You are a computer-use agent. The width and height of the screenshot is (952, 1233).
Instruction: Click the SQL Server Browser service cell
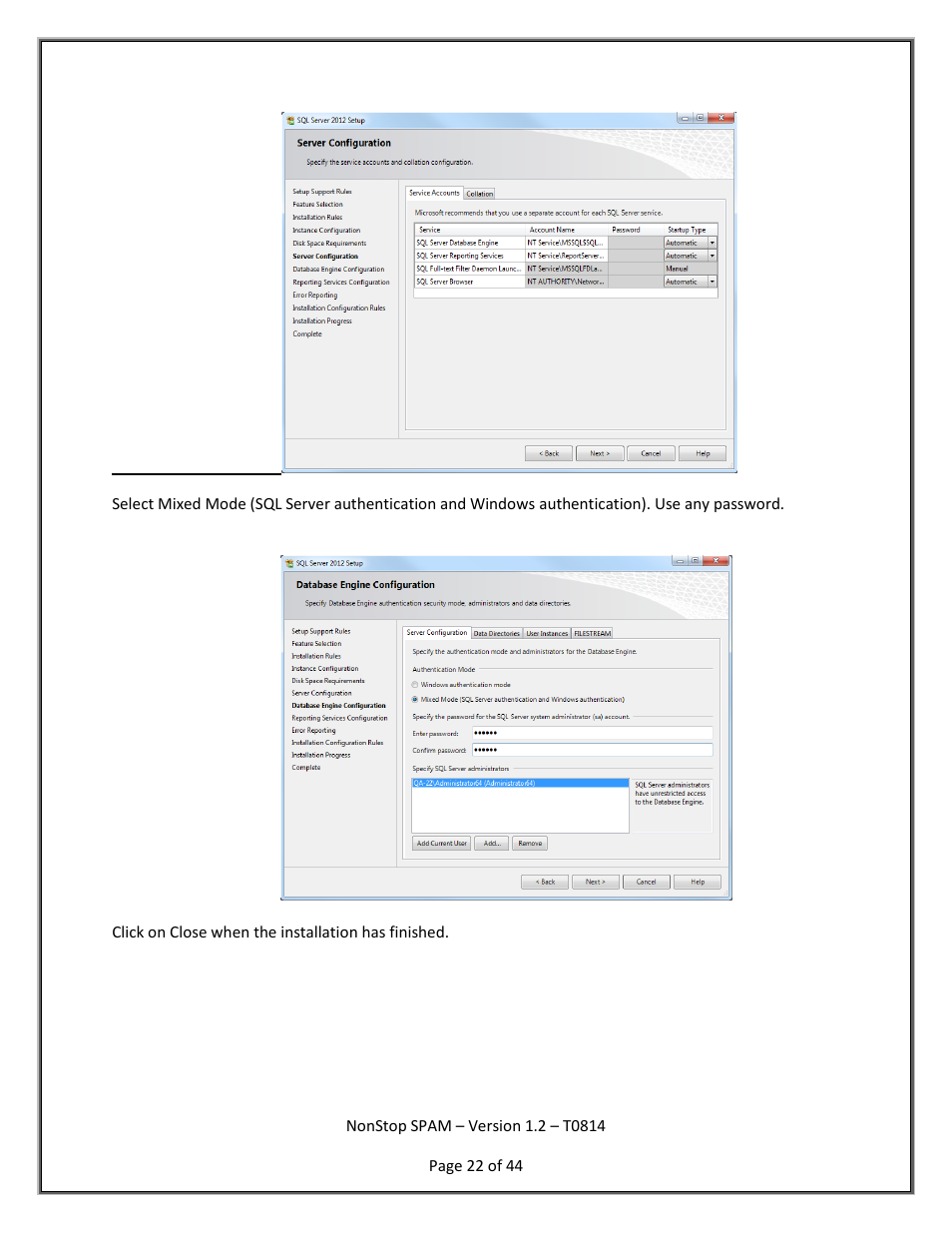click(469, 282)
